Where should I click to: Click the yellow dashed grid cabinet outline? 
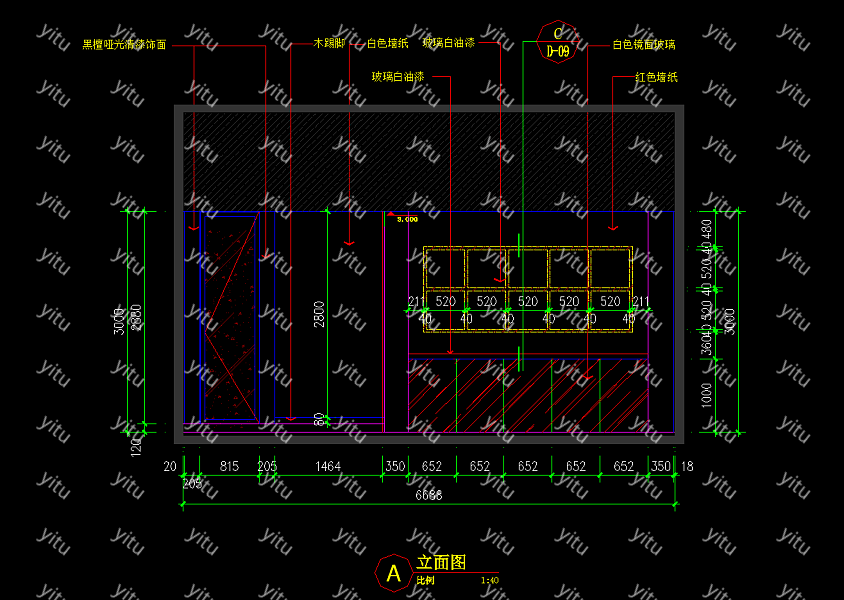528,289
